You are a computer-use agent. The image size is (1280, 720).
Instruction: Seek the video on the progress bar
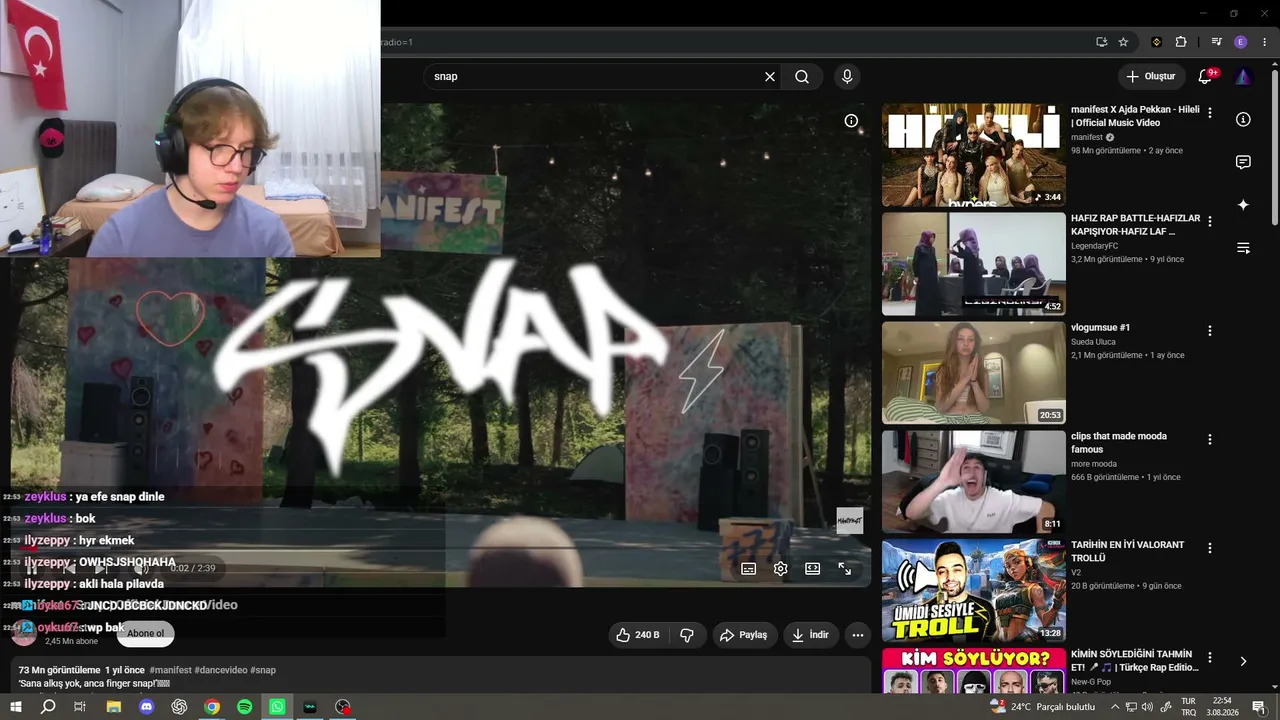pyautogui.click(x=440, y=548)
